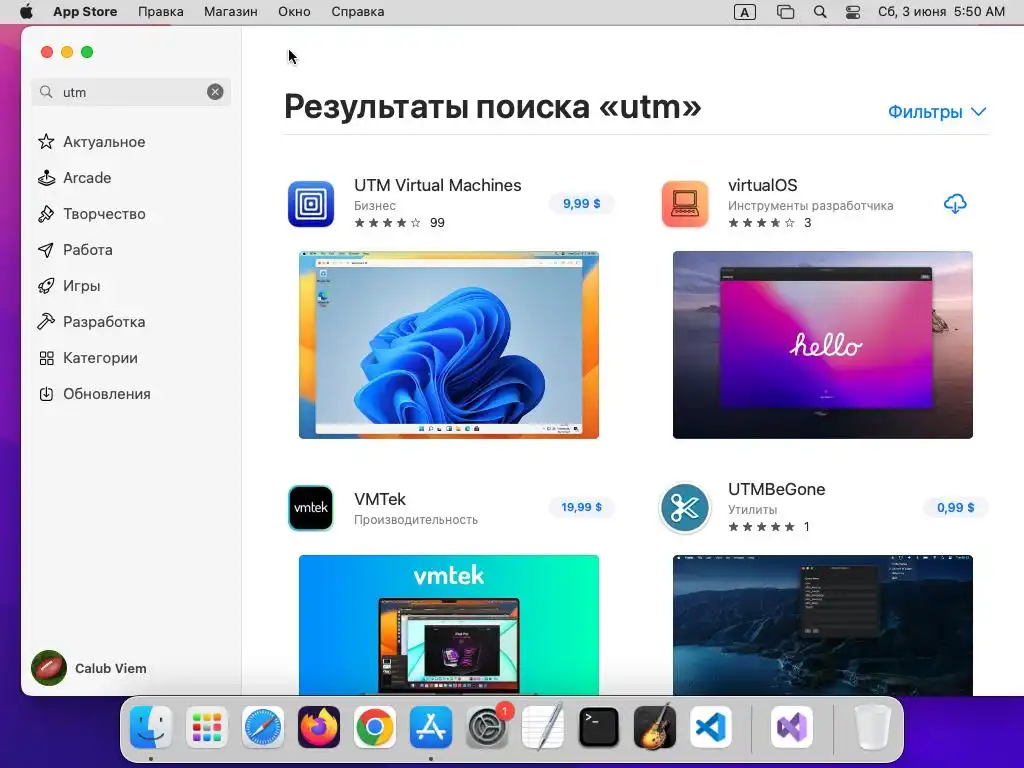
Task: Open Calub Viem account profile
Action: (x=89, y=668)
